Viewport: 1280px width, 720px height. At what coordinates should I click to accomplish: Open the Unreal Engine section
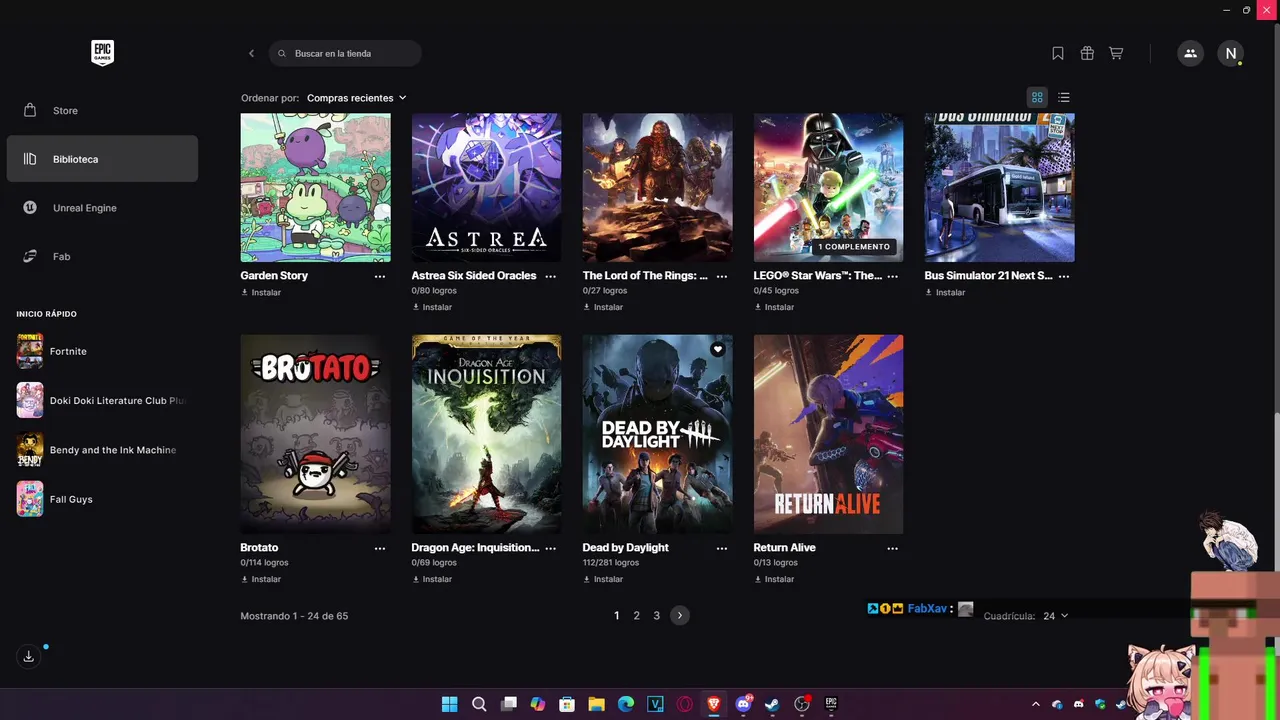(102, 208)
